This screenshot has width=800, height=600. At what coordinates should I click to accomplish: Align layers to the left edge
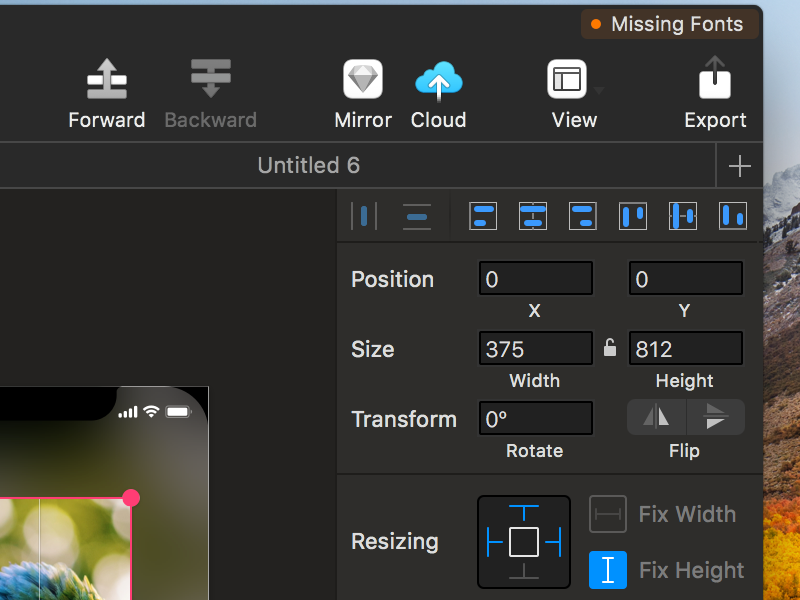point(483,216)
